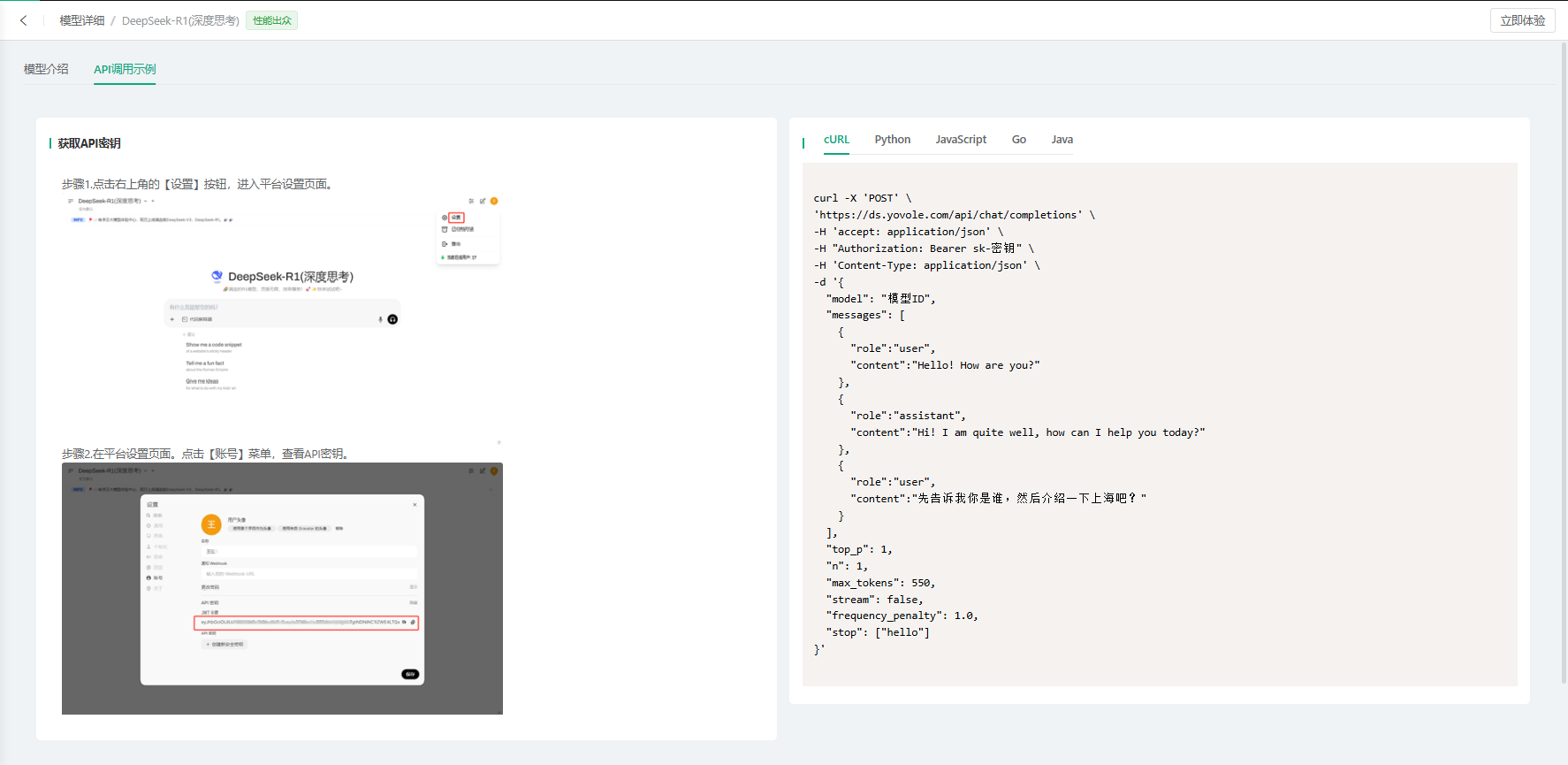Click the yovole API URL line in code
Viewport: 1568px width, 765px height.
[955, 215]
